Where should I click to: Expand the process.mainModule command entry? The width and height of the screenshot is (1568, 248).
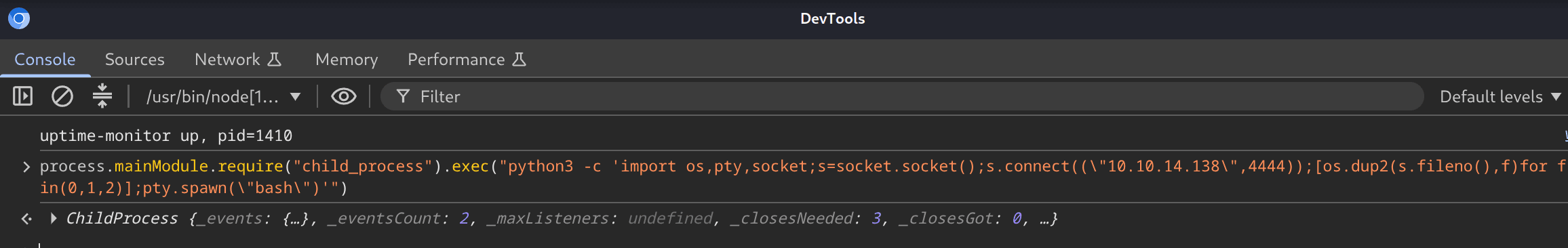(26, 167)
